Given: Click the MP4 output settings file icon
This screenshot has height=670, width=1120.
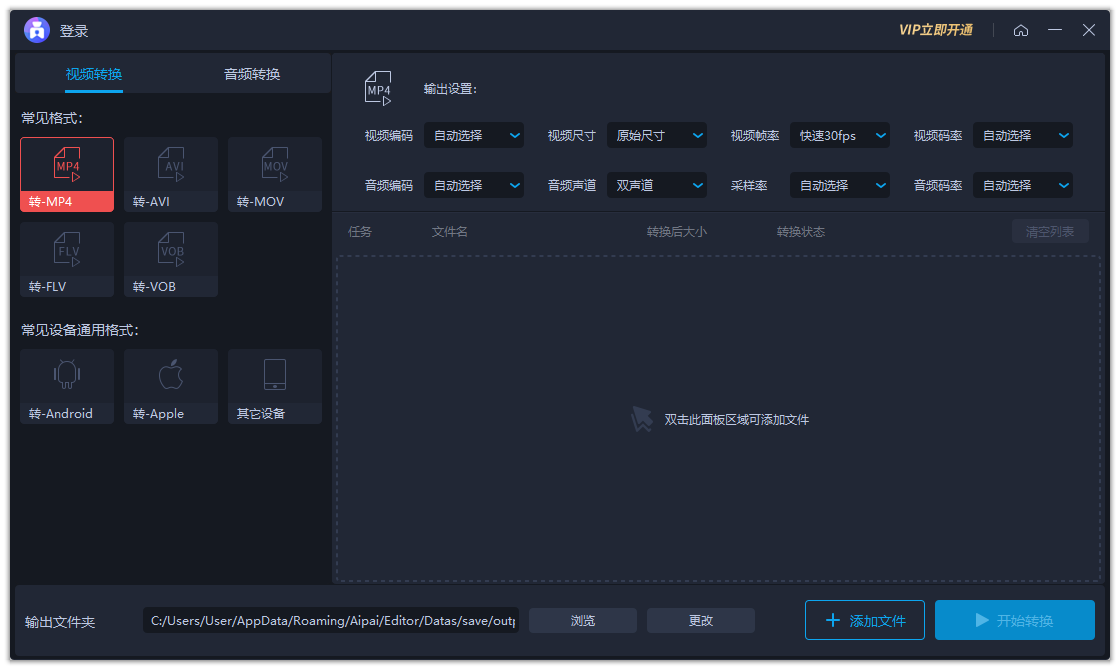Looking at the screenshot, I should (x=378, y=89).
